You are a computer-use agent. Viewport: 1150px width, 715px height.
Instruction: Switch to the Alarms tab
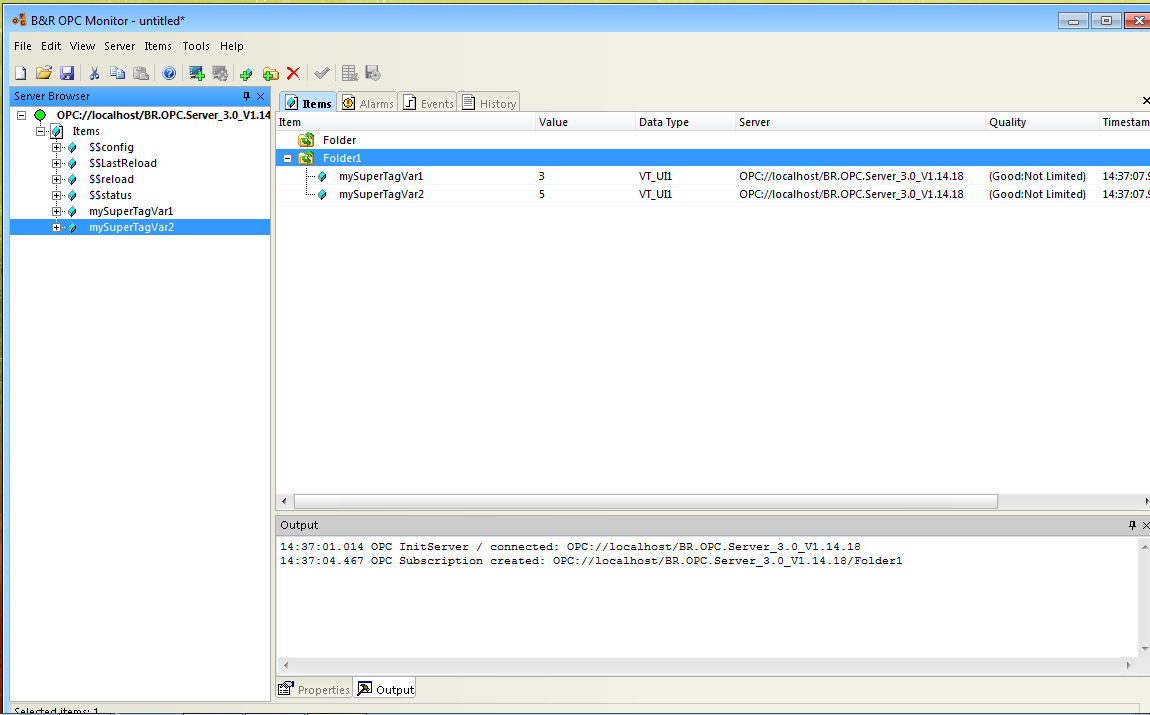click(x=367, y=103)
